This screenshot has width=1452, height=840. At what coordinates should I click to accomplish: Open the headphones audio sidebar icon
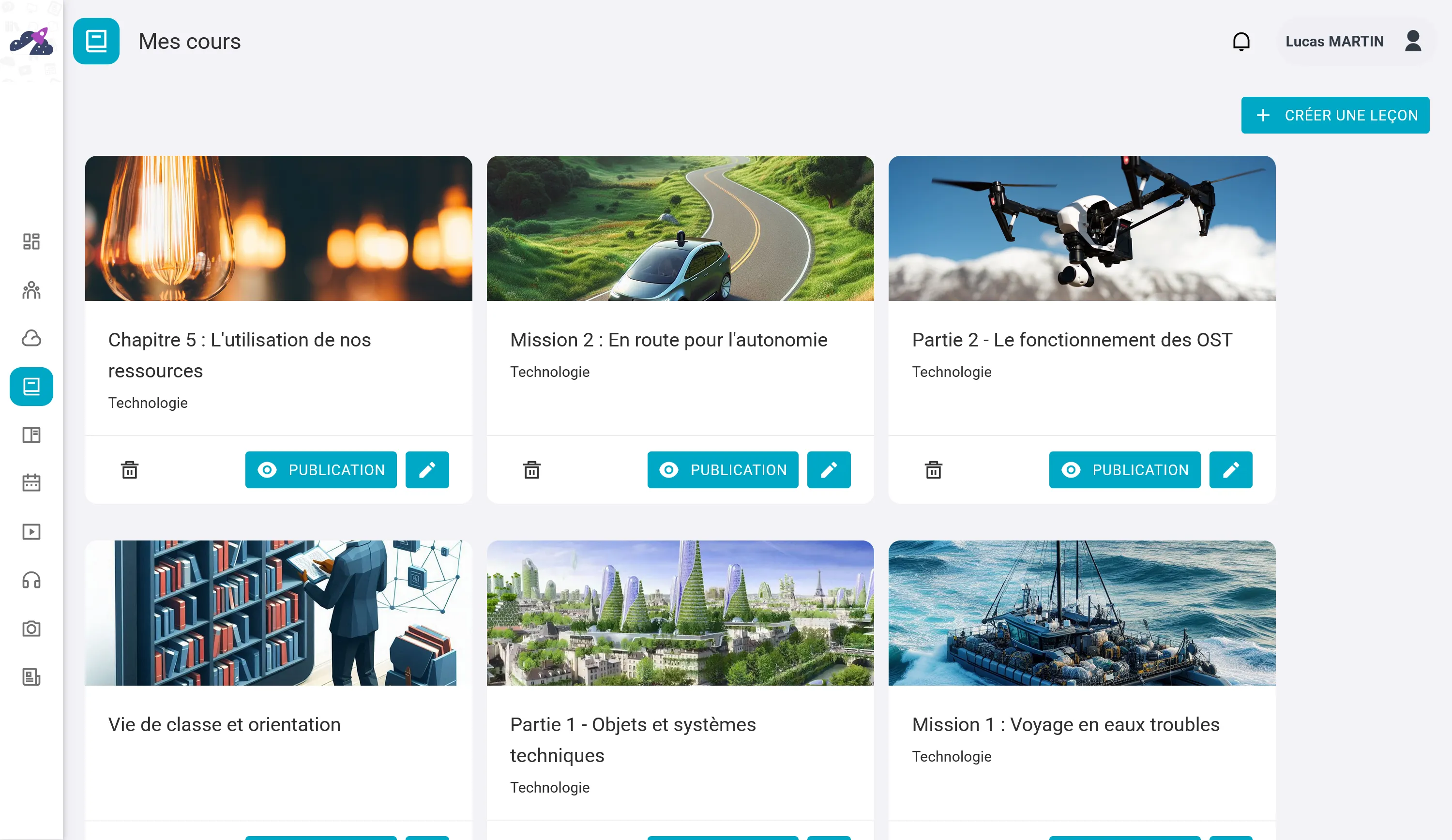point(31,580)
